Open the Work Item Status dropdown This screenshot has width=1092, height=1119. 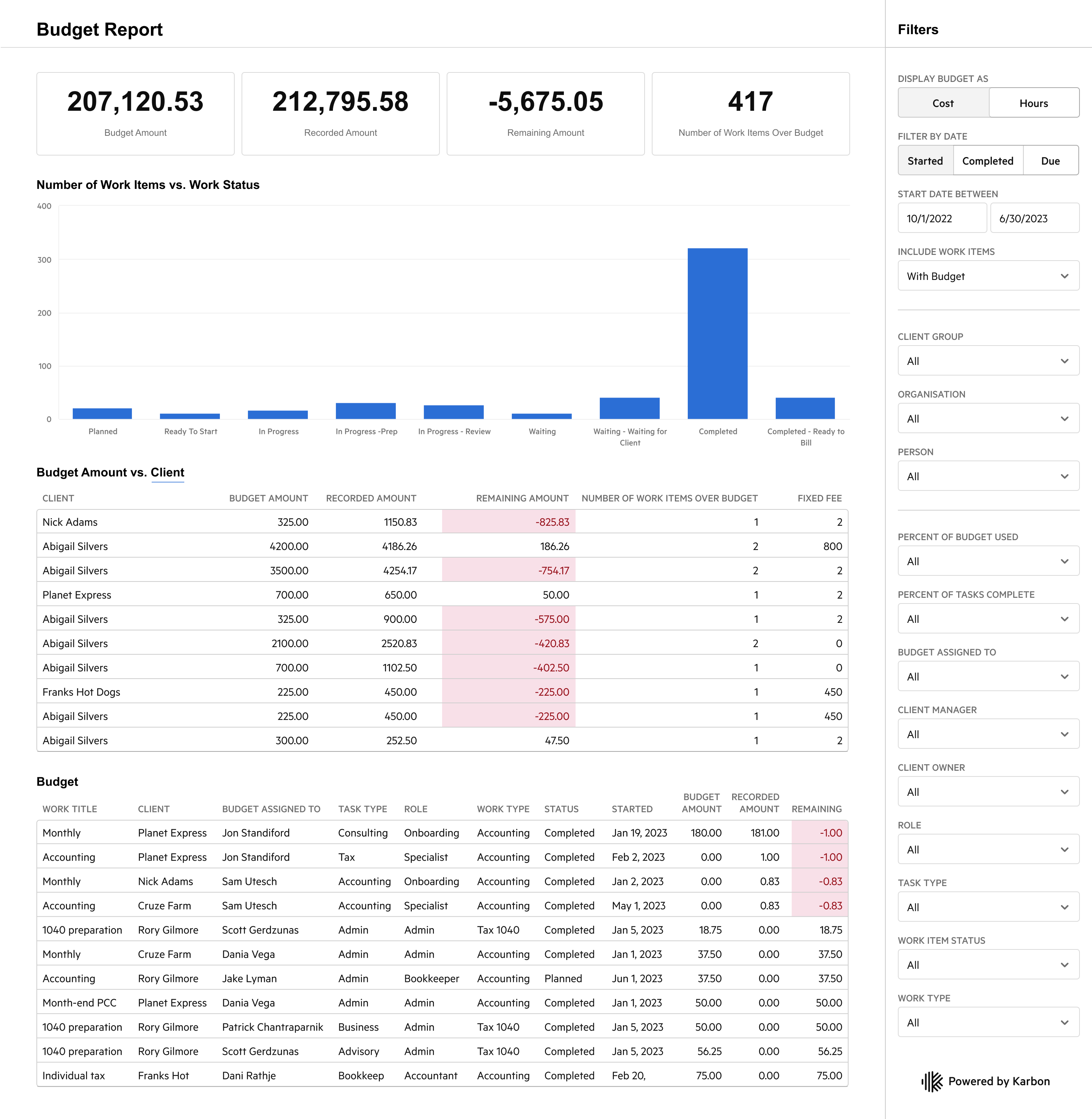click(x=988, y=965)
